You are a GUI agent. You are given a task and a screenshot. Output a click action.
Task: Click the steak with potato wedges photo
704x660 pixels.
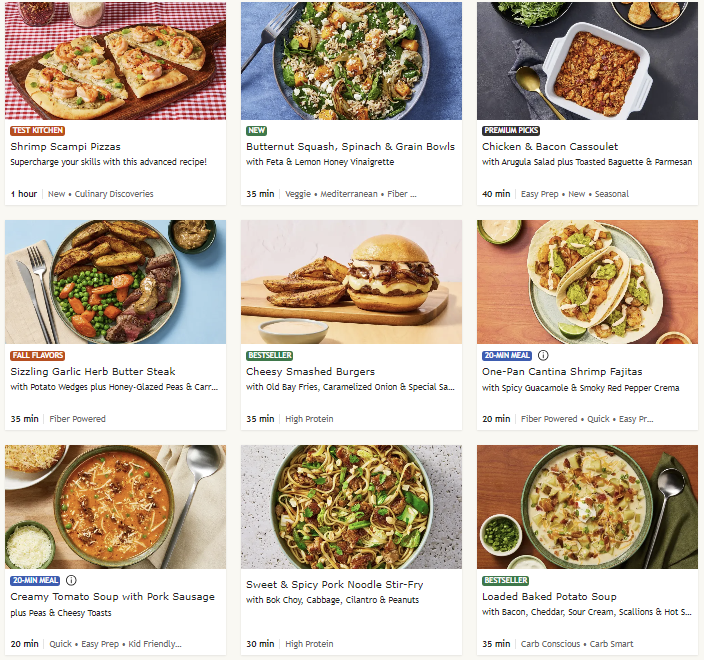tap(115, 282)
